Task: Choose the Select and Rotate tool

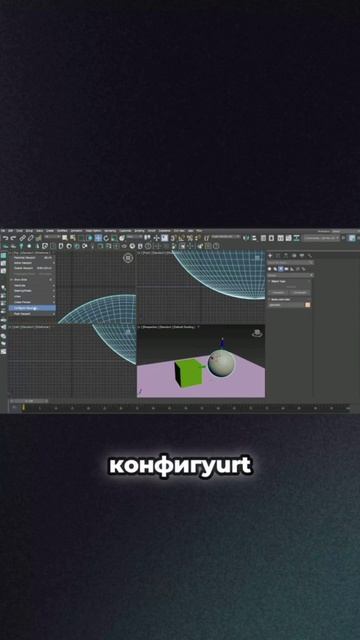Action: coord(106,238)
